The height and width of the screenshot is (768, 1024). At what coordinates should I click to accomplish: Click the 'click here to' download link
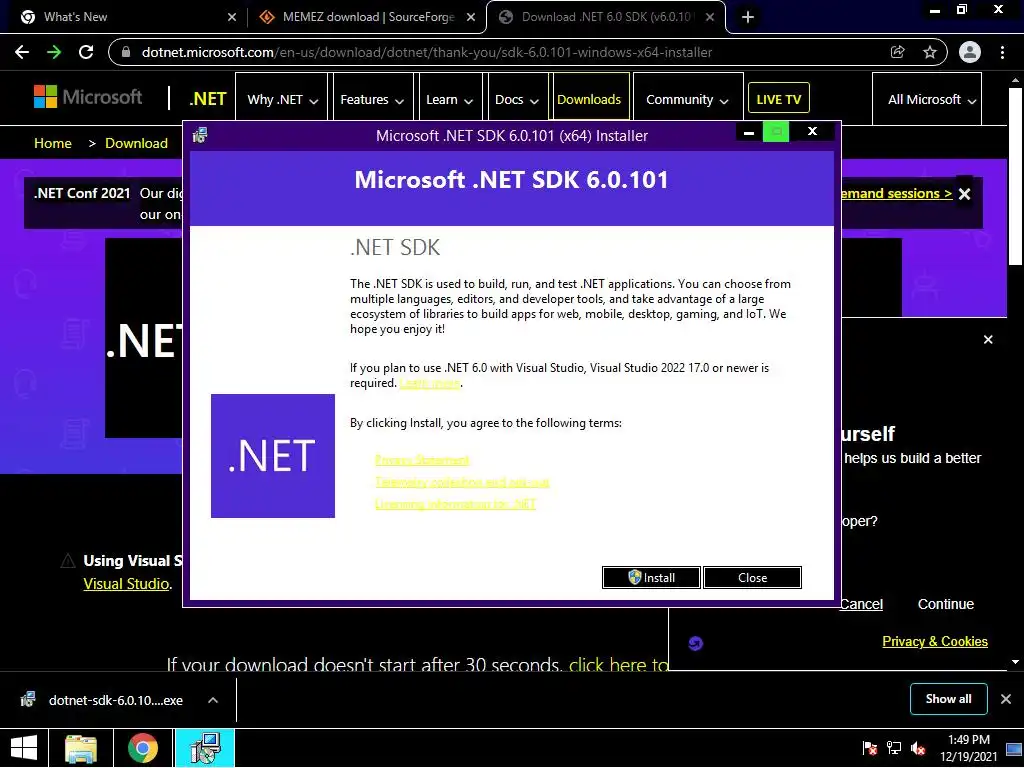[x=618, y=665]
